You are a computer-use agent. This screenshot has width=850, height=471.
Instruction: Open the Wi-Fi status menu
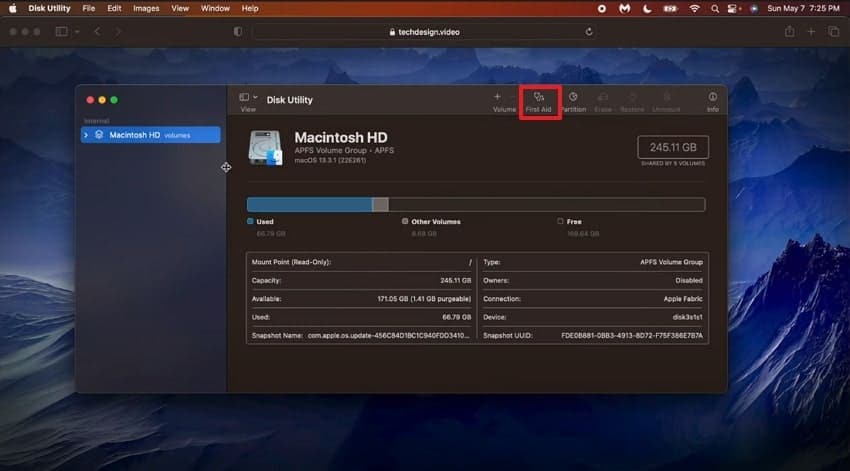point(694,9)
